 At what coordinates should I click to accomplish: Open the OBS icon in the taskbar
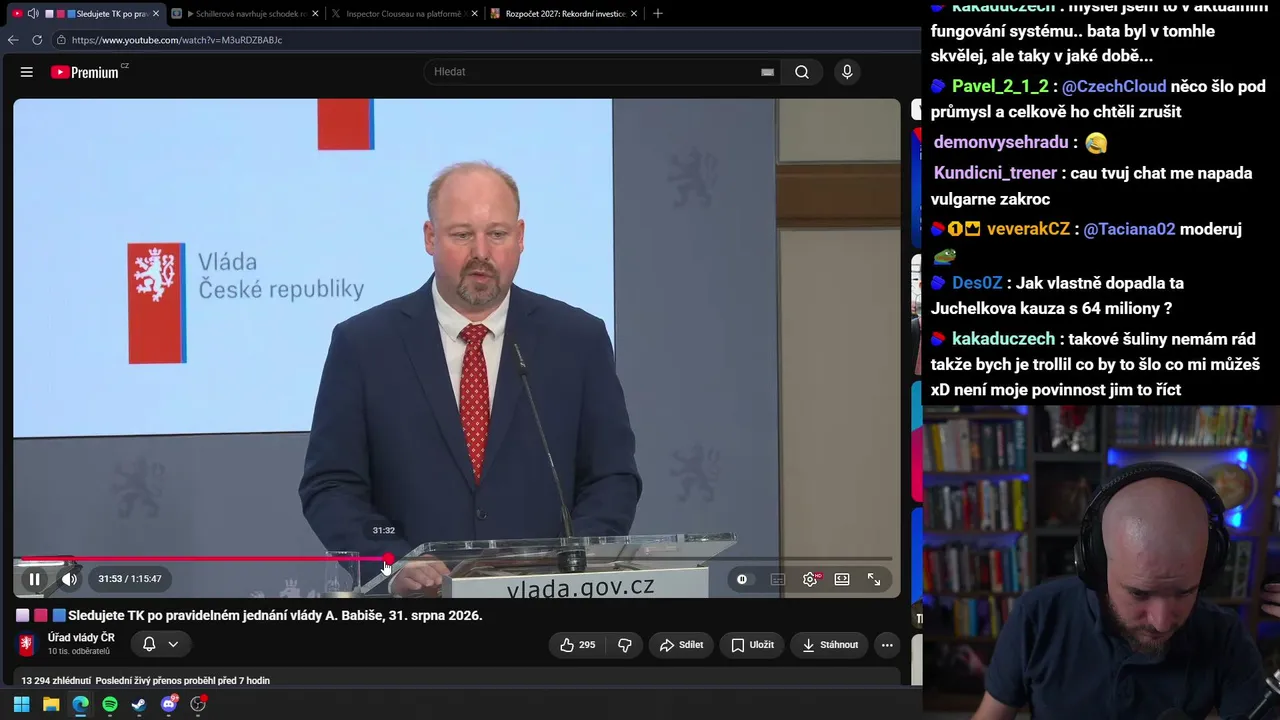tap(198, 704)
